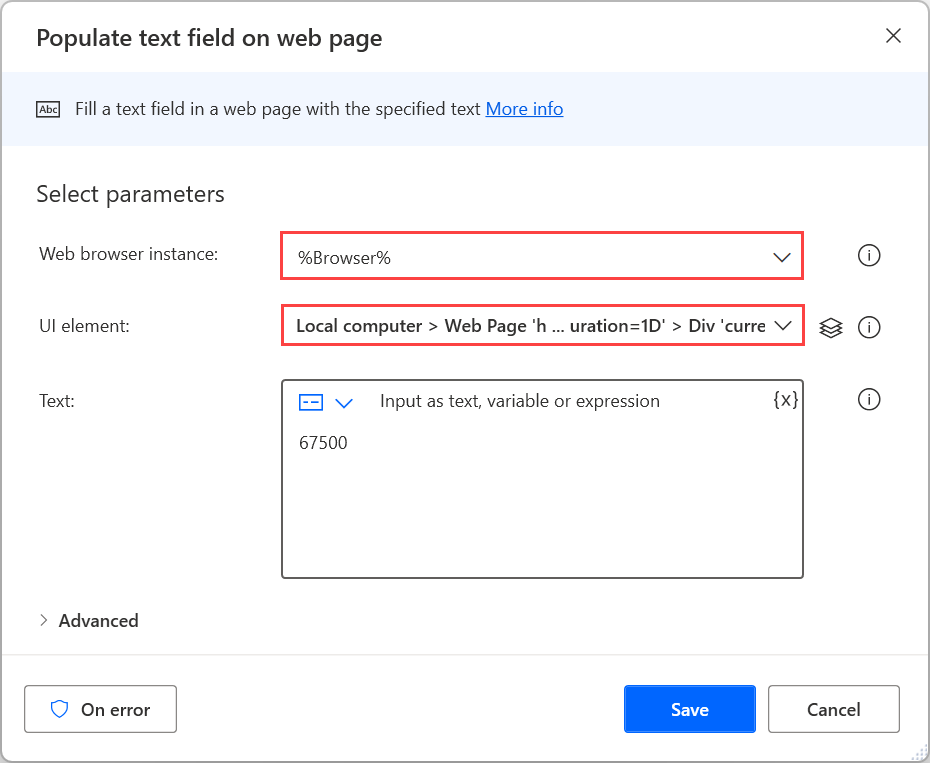Toggle the input mode icon in Text field

pos(311,402)
